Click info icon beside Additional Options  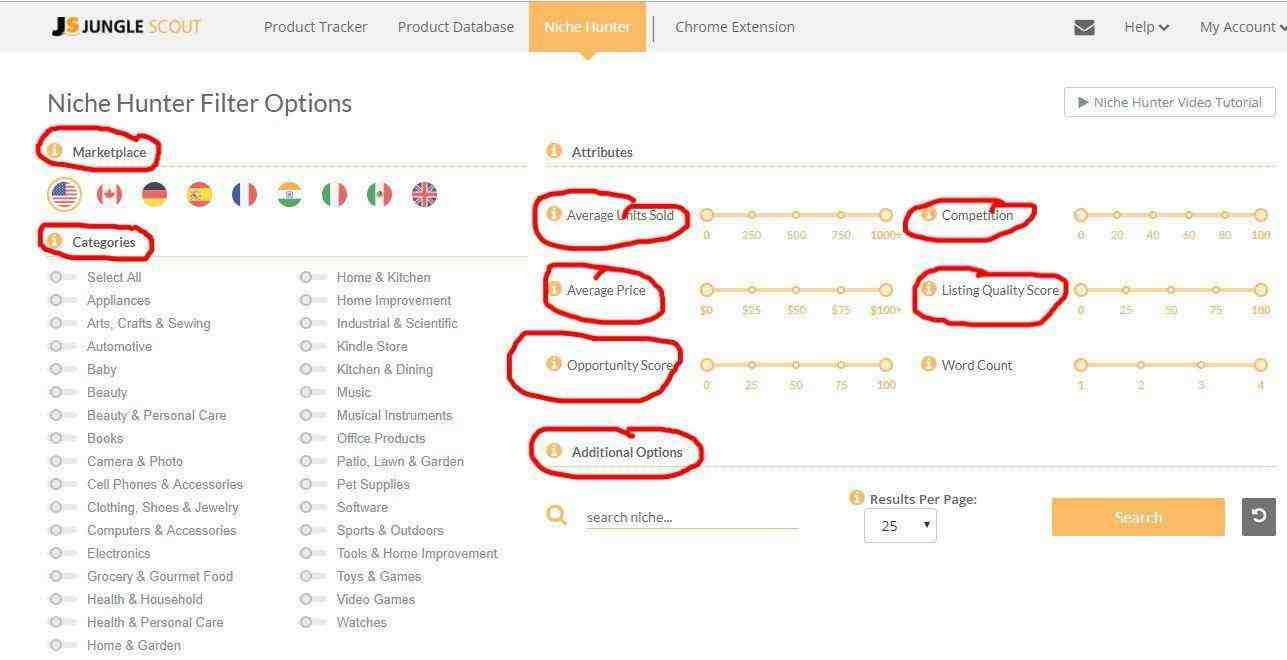point(553,451)
